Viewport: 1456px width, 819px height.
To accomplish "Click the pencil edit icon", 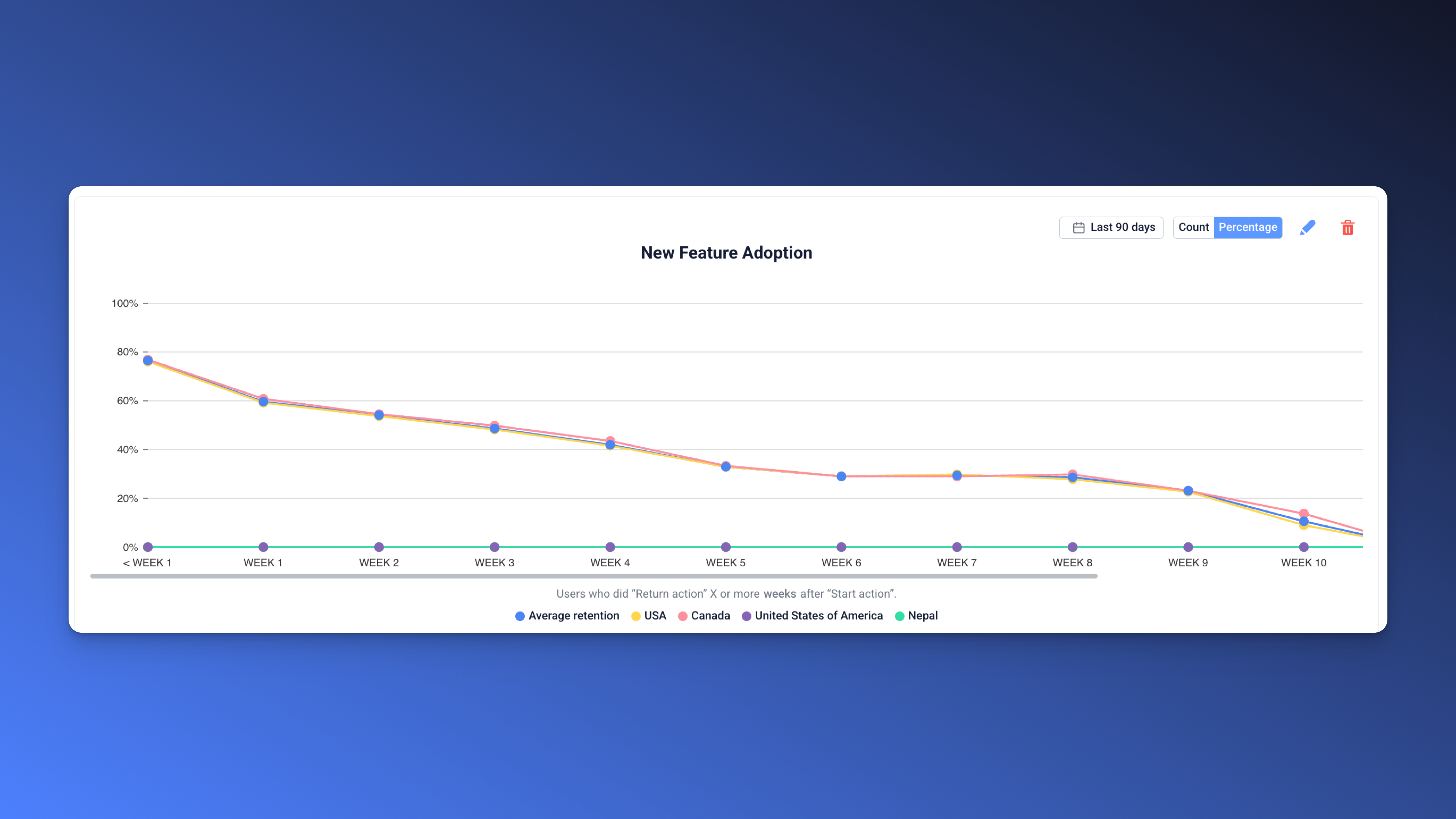I will point(1309,227).
